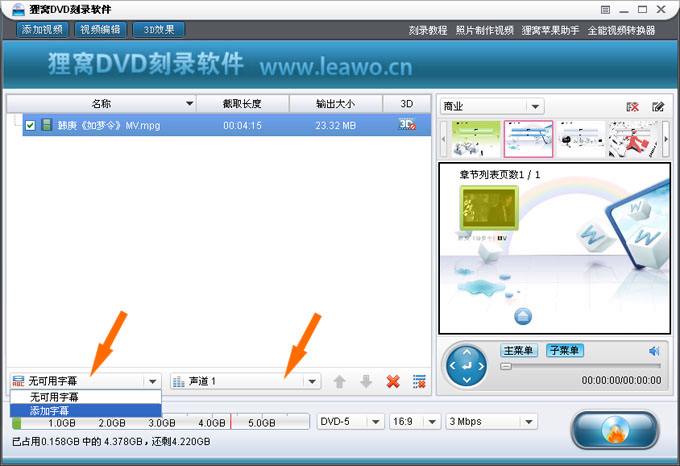
Task: Click the 截取长度 column header
Action: pos(242,104)
